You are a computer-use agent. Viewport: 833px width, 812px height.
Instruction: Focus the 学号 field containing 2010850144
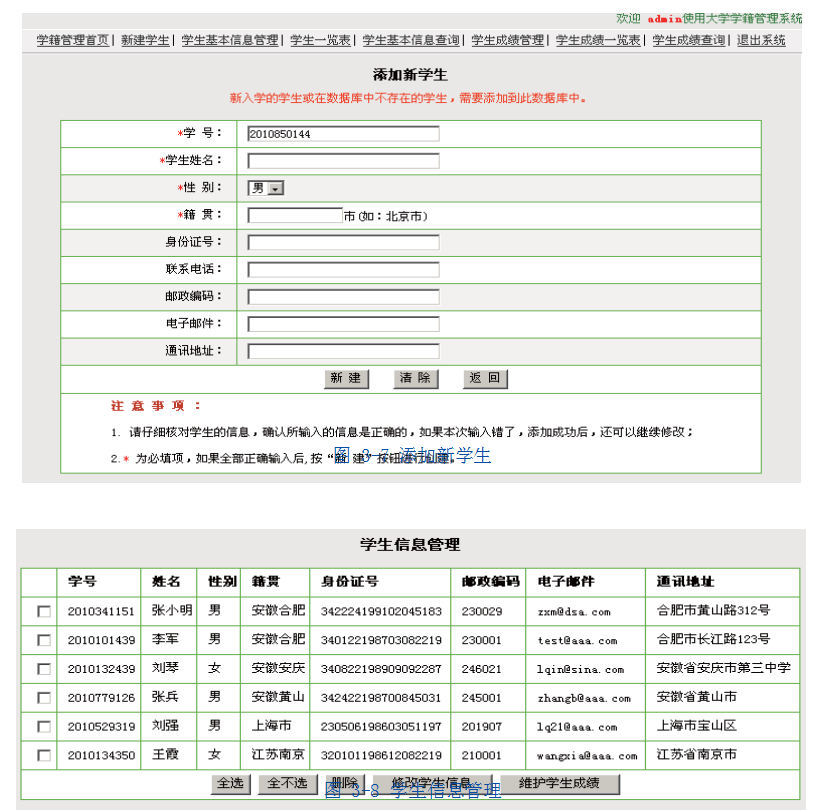343,134
